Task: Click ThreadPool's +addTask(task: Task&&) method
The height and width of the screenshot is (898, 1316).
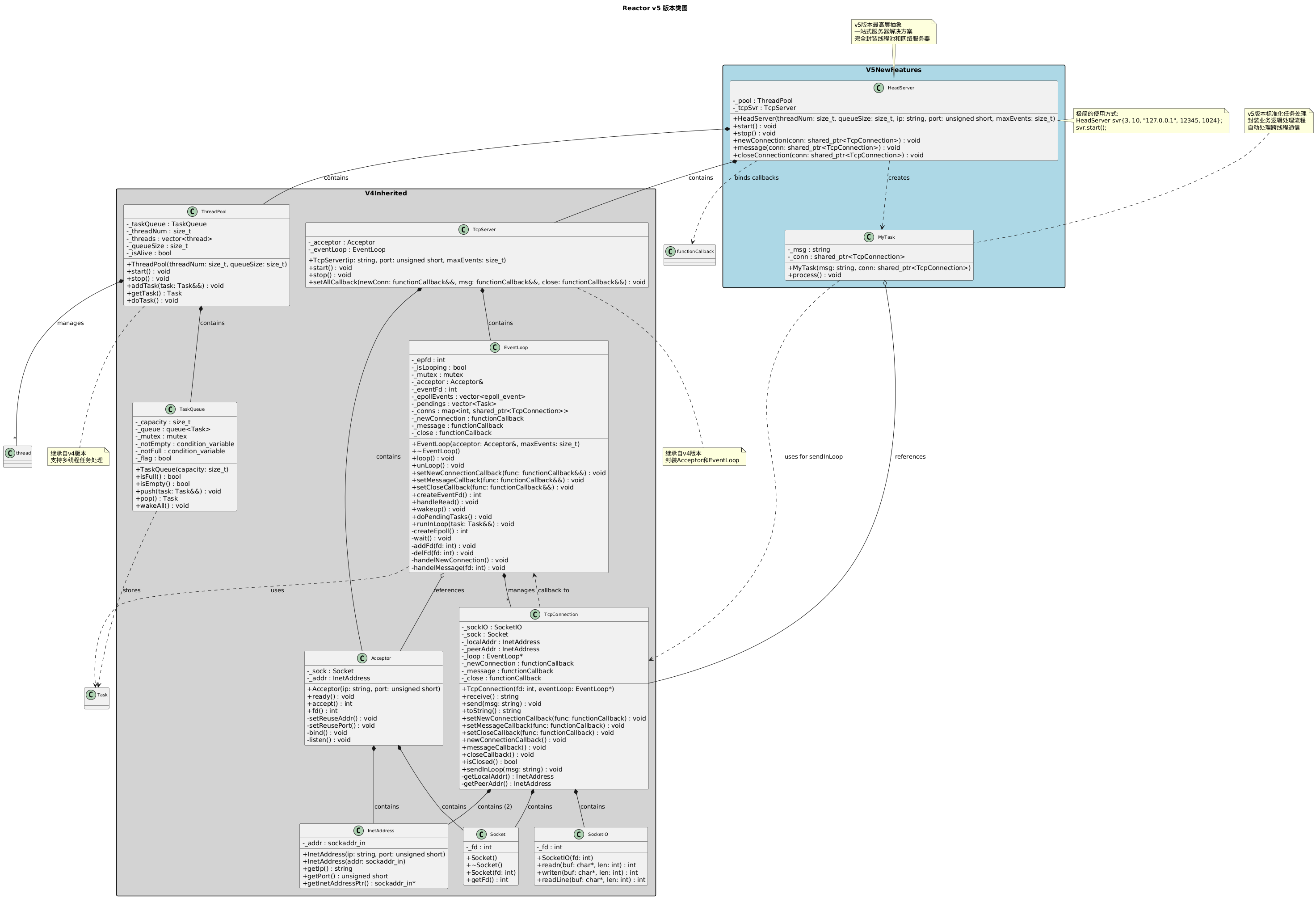Action: [x=175, y=286]
